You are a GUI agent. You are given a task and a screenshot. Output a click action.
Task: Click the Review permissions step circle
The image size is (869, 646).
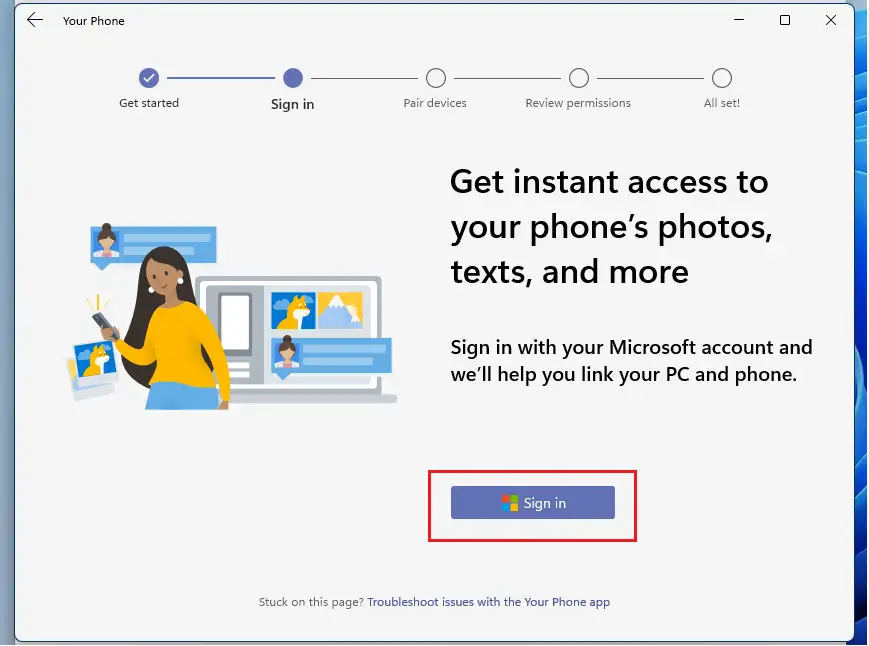(x=579, y=78)
